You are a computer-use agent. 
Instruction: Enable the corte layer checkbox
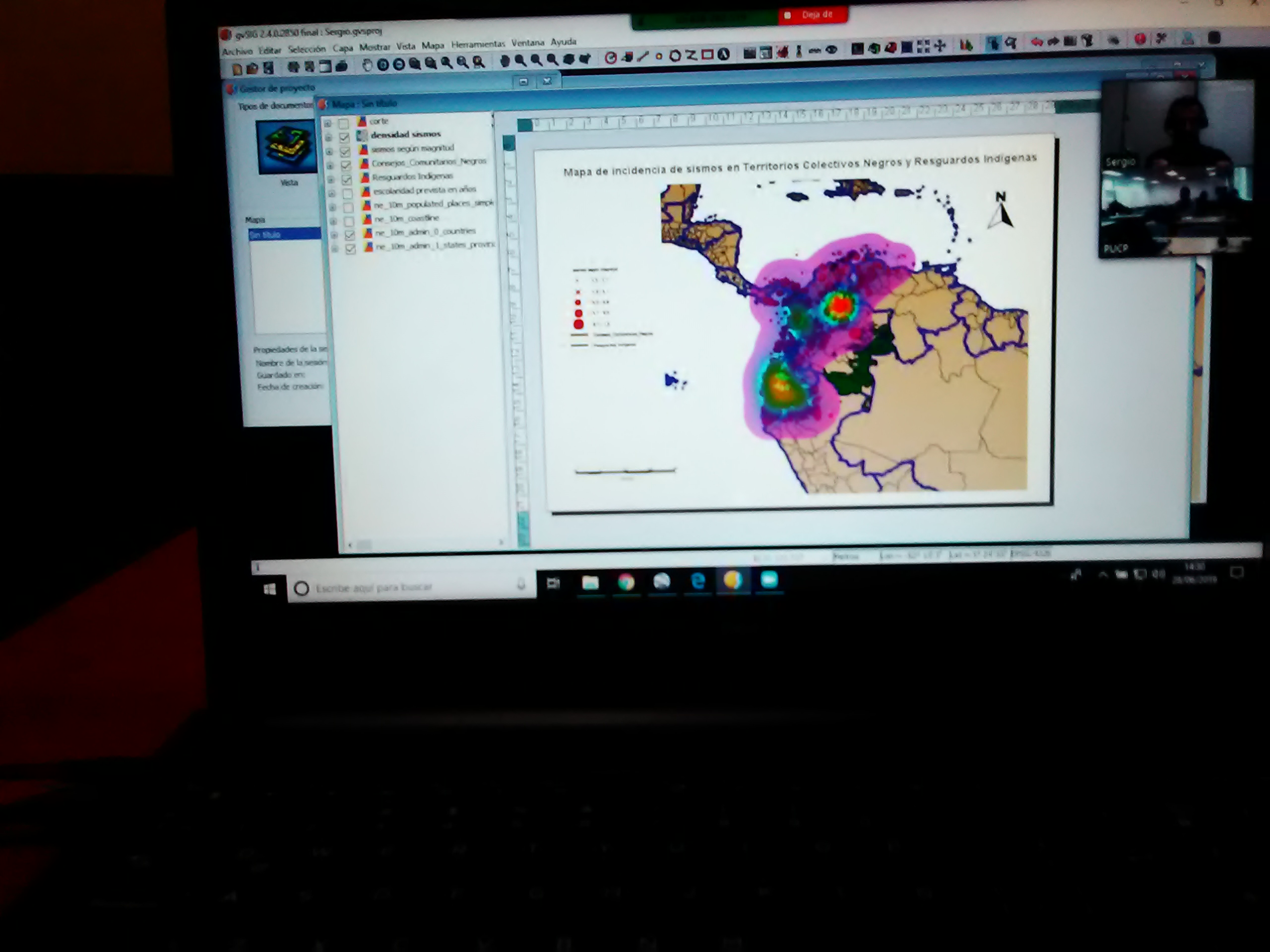tap(343, 123)
